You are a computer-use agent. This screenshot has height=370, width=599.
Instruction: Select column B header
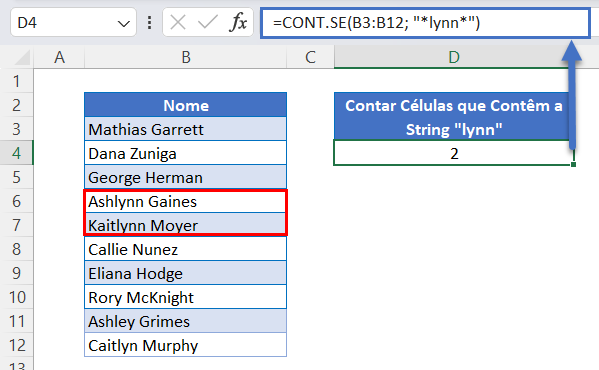point(186,57)
